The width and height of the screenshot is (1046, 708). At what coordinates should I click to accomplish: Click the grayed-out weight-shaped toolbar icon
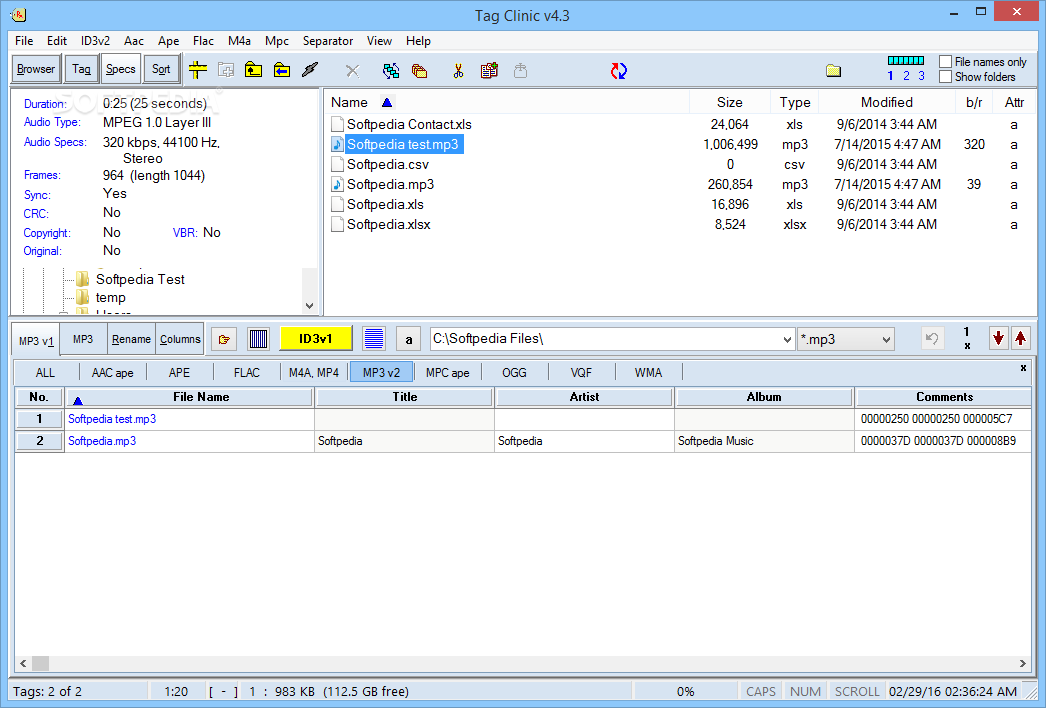520,70
